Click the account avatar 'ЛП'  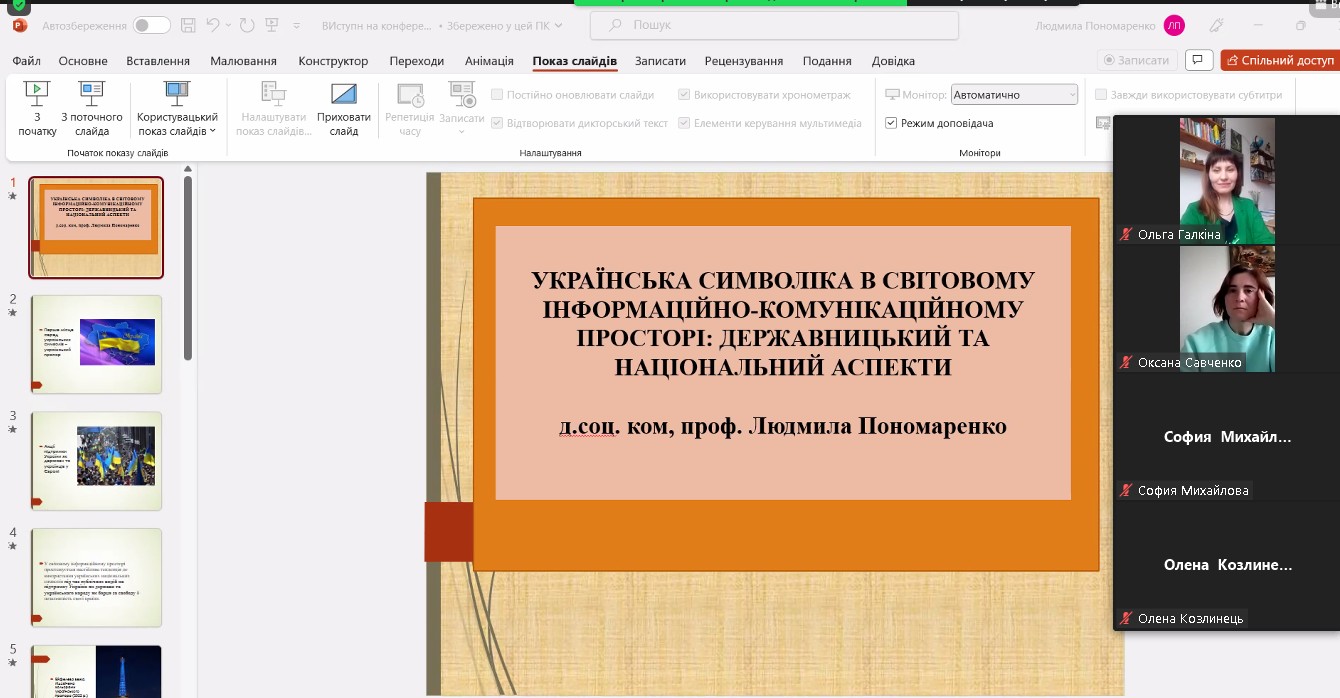[1174, 26]
